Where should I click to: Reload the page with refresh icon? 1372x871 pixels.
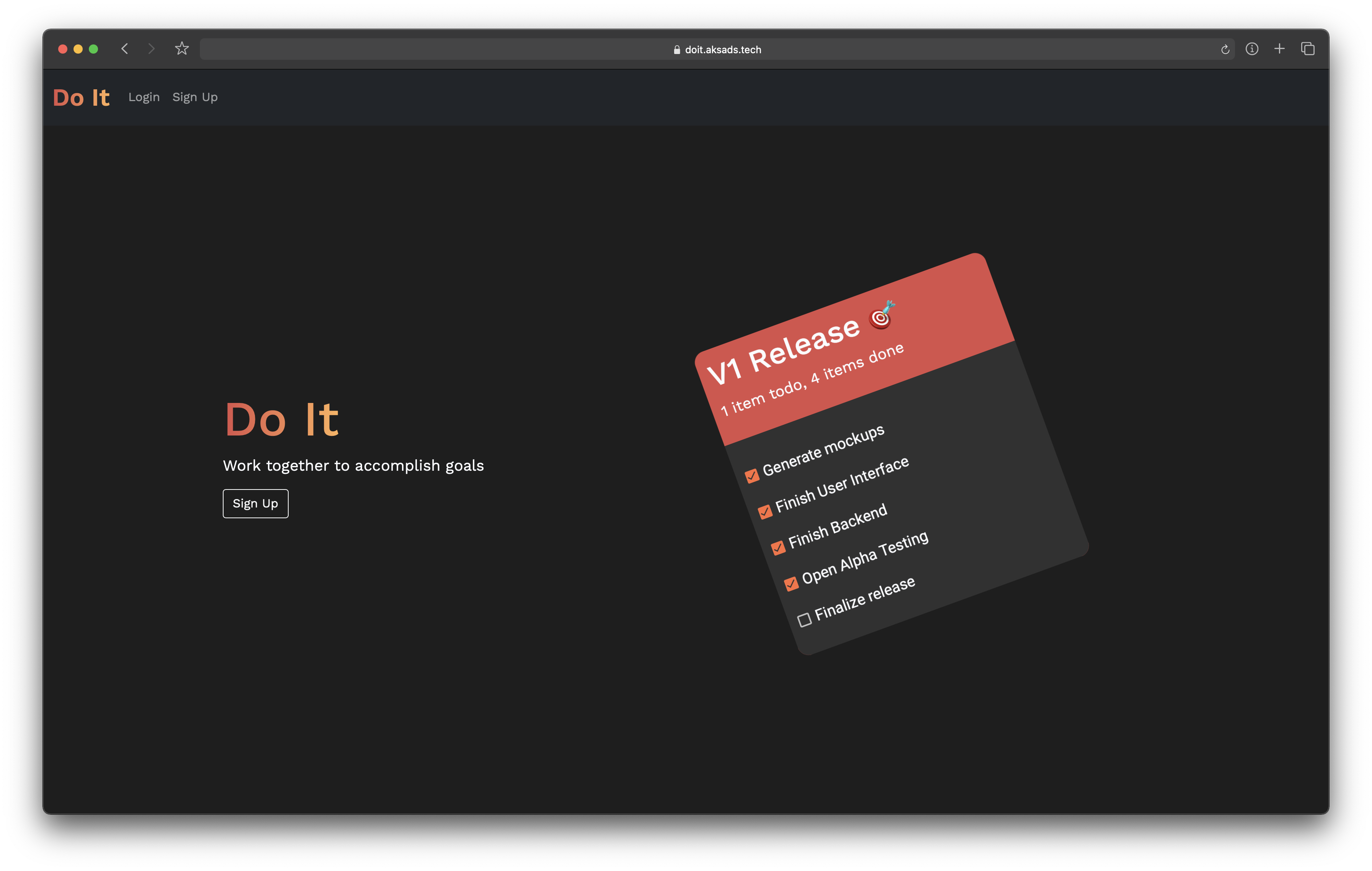(1225, 49)
